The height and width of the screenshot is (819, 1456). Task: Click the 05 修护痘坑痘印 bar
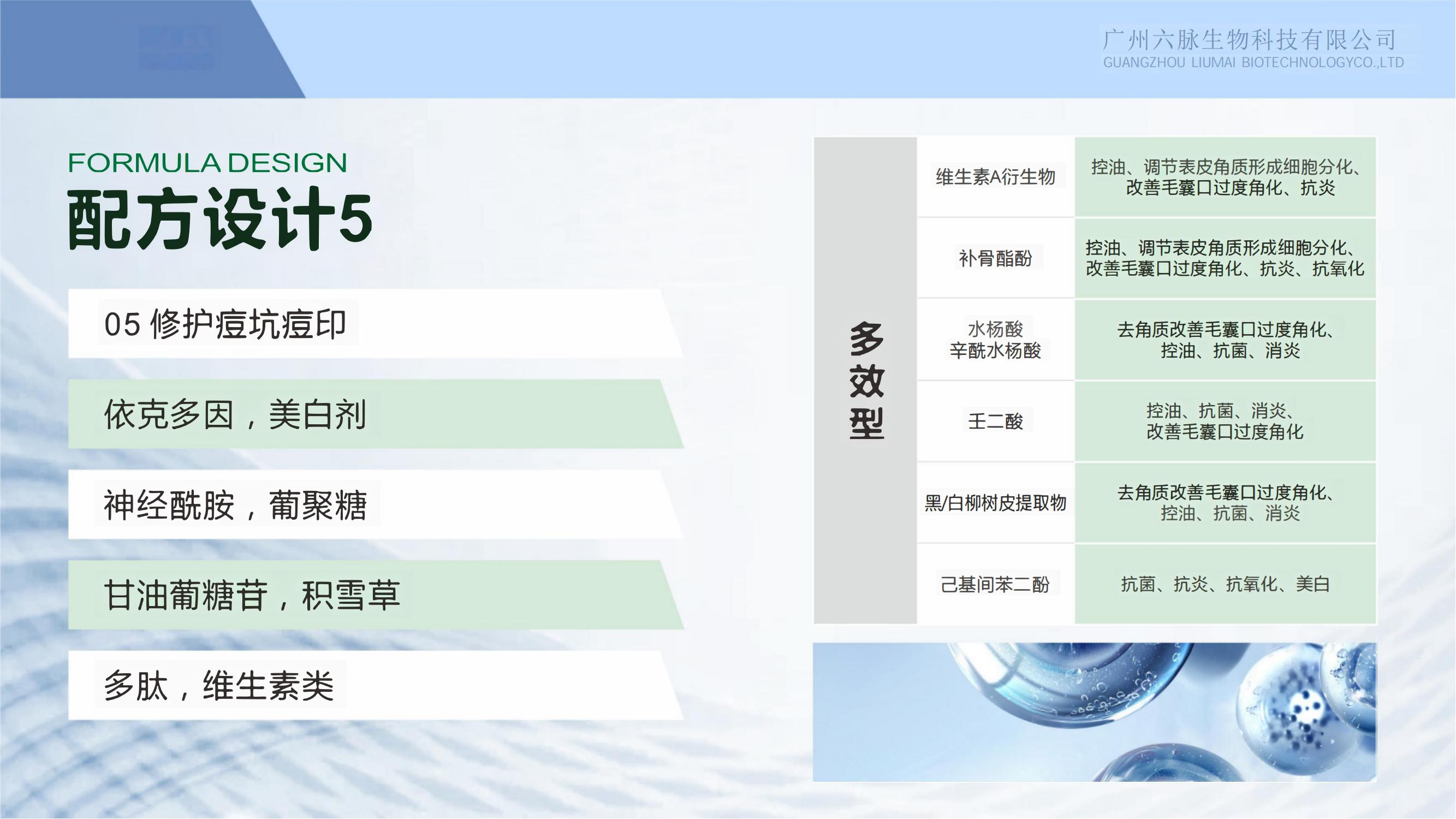[x=376, y=324]
